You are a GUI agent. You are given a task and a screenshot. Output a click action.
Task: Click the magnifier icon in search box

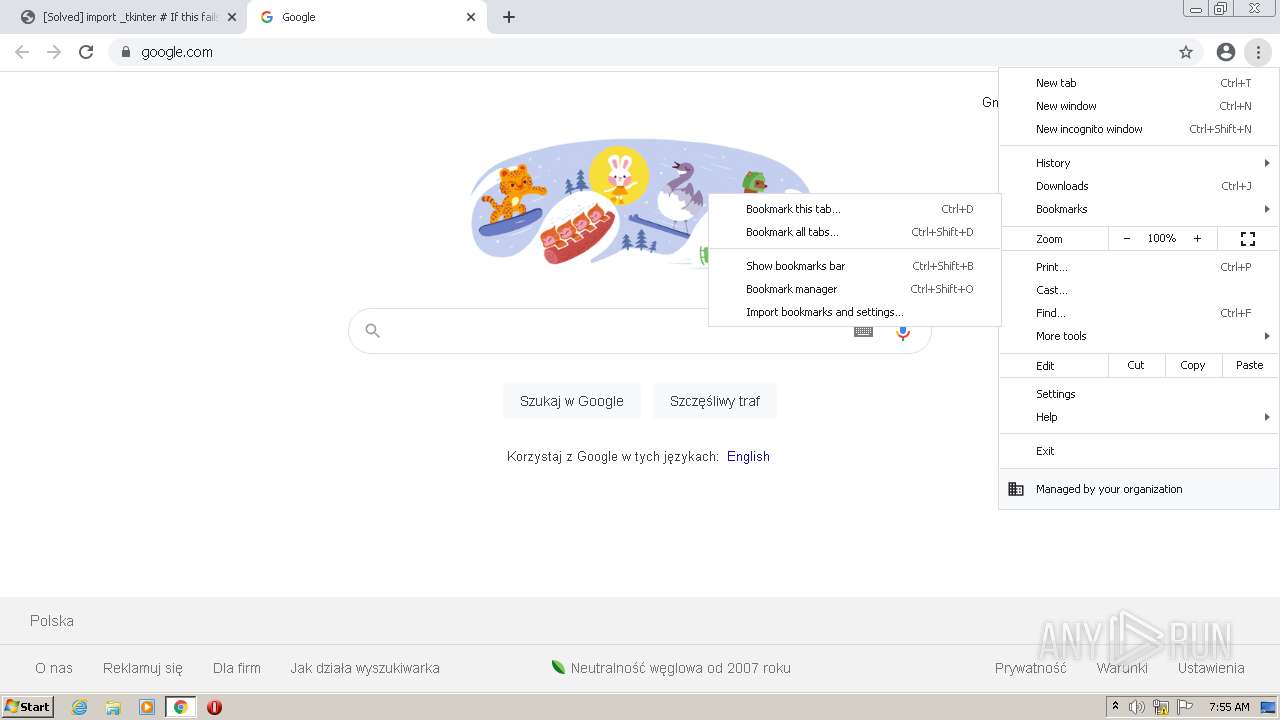[373, 331]
